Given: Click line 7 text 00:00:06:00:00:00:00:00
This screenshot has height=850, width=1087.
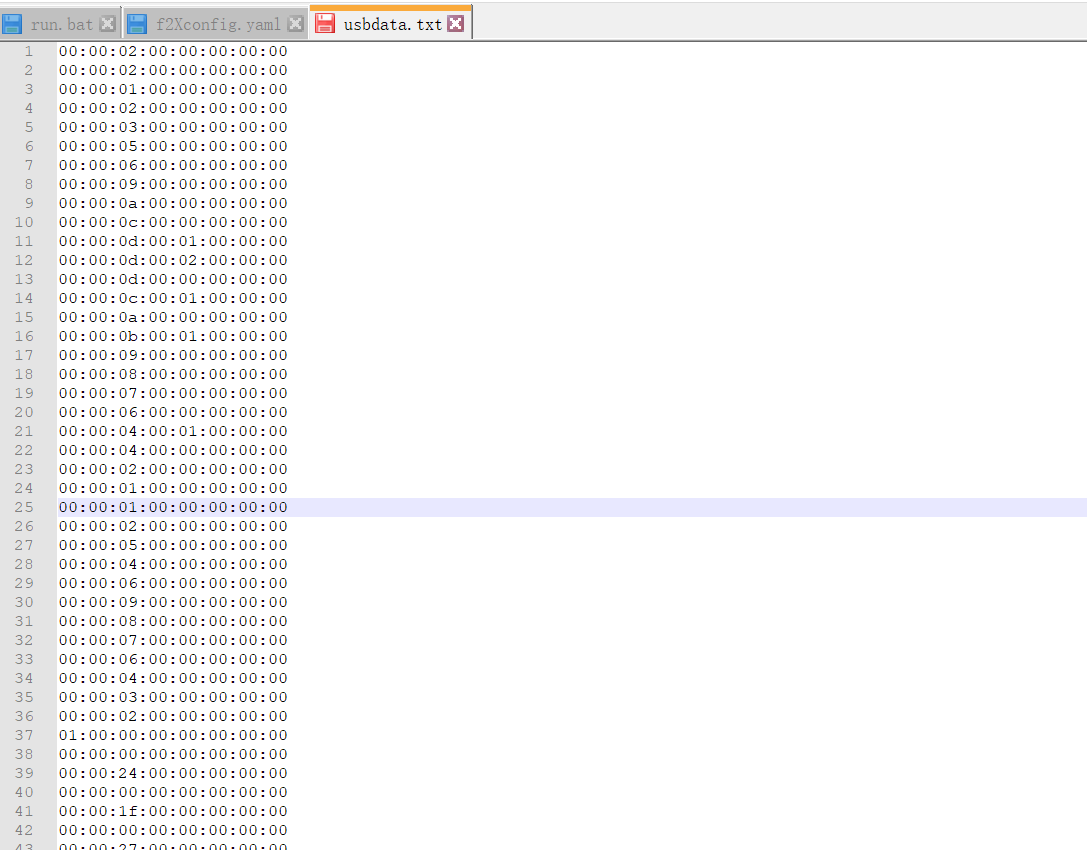Looking at the screenshot, I should click(173, 166).
